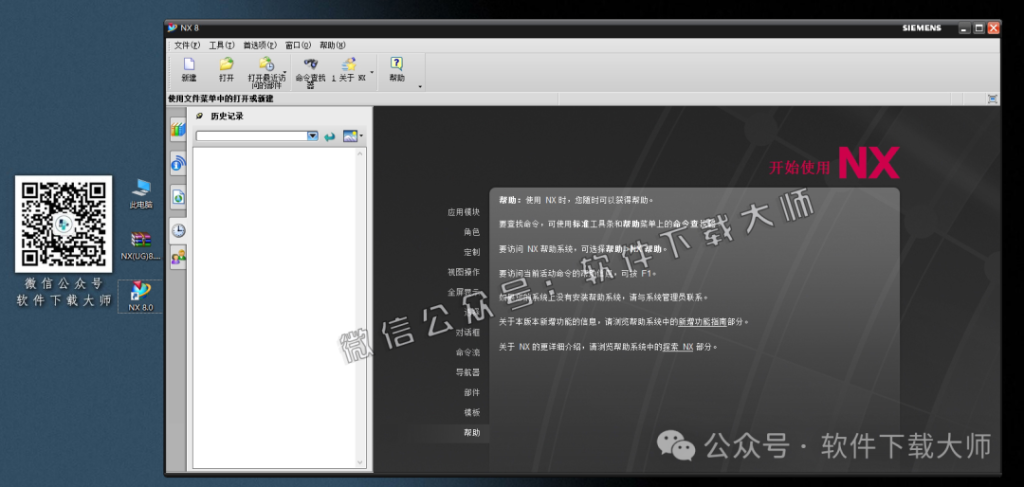This screenshot has height=487, width=1024.
Task: Open the 首选项 (Preferences) menu
Action: click(259, 45)
